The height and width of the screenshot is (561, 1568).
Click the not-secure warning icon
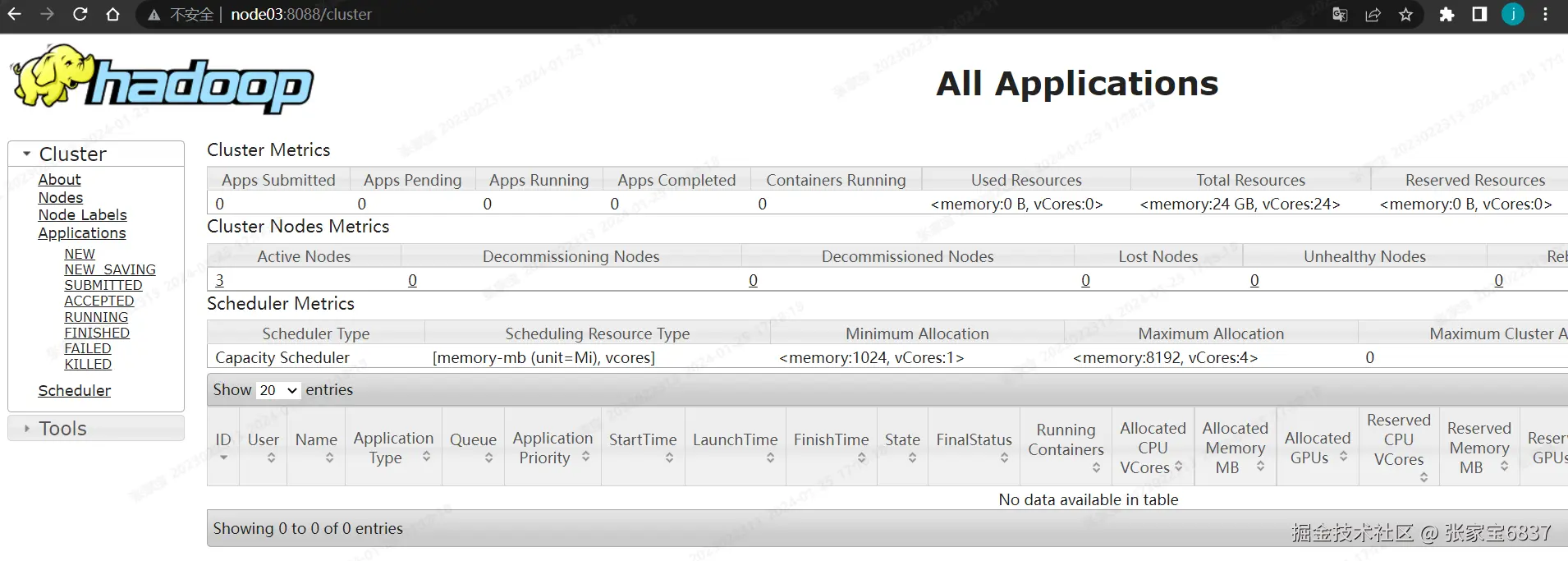coord(154,15)
